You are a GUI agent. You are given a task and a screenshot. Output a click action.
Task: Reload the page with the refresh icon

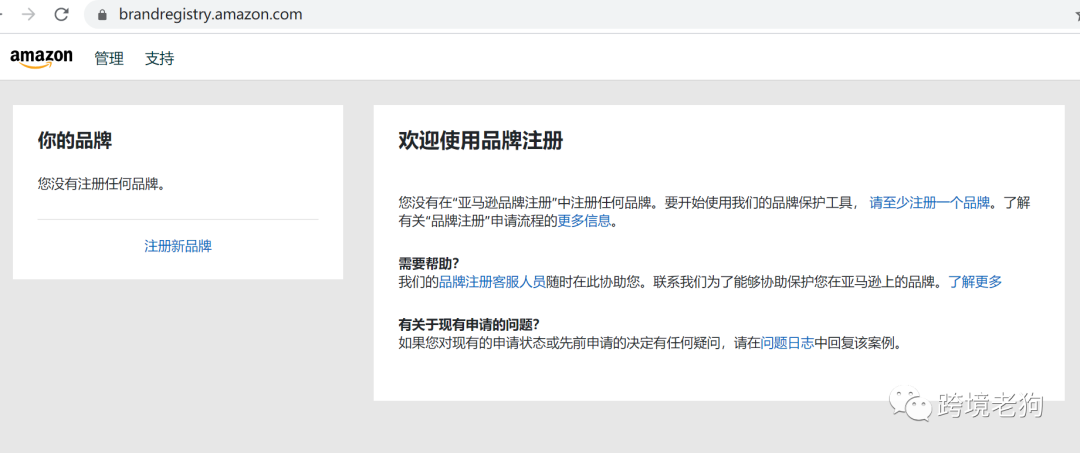pos(61,14)
